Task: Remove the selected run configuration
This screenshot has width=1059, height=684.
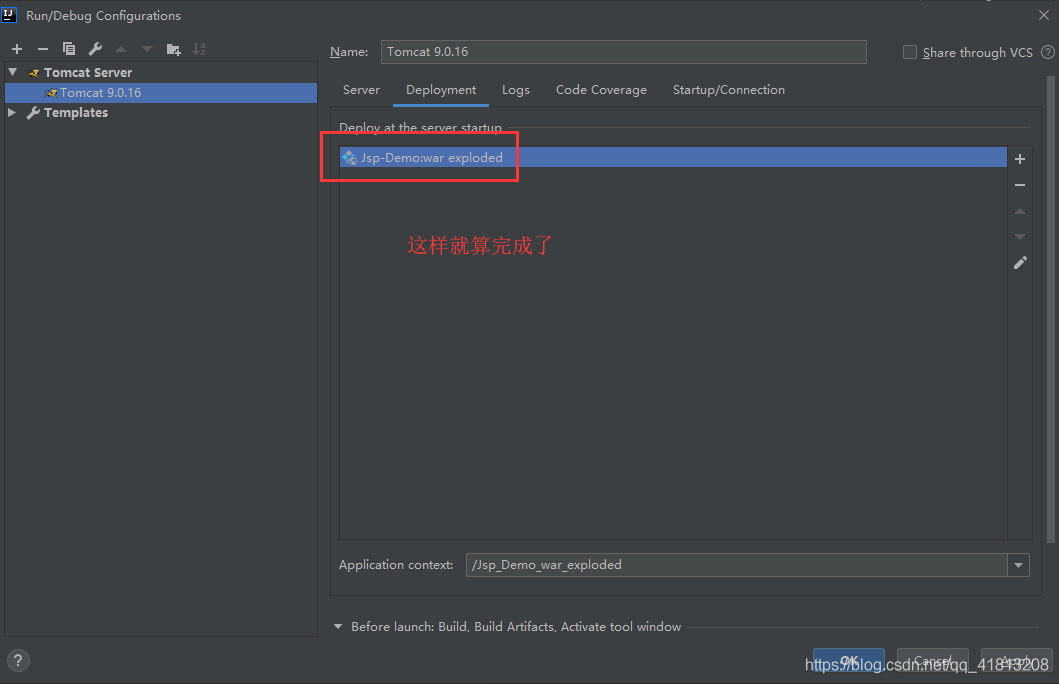Action: [x=42, y=48]
